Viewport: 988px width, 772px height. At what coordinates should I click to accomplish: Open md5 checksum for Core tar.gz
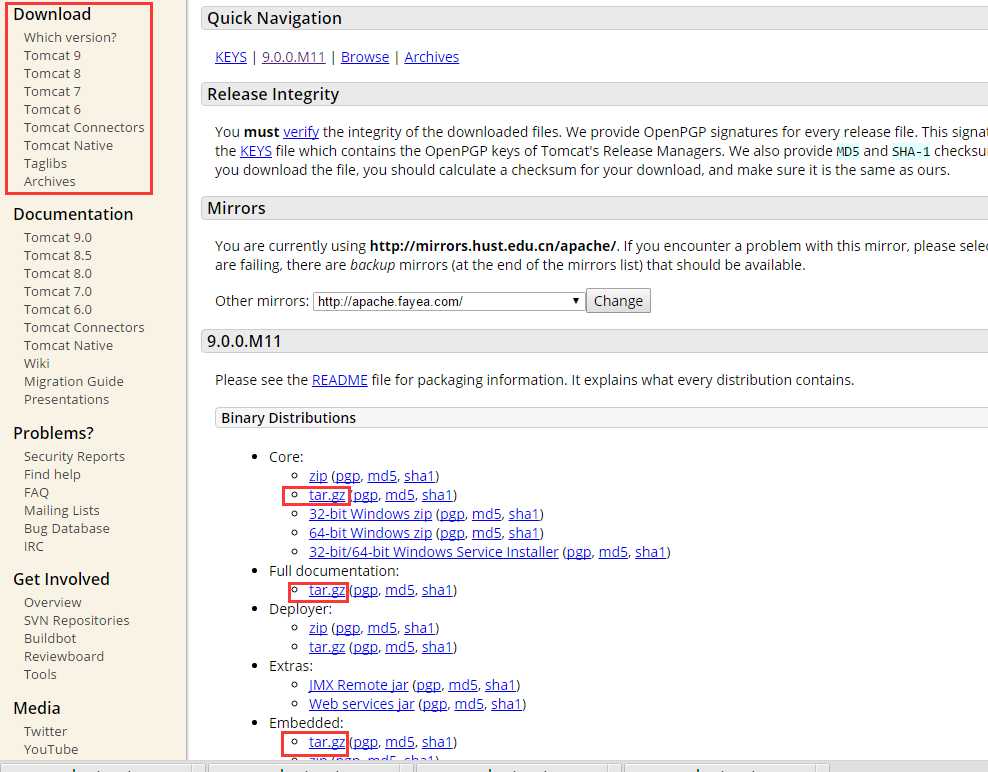[399, 495]
